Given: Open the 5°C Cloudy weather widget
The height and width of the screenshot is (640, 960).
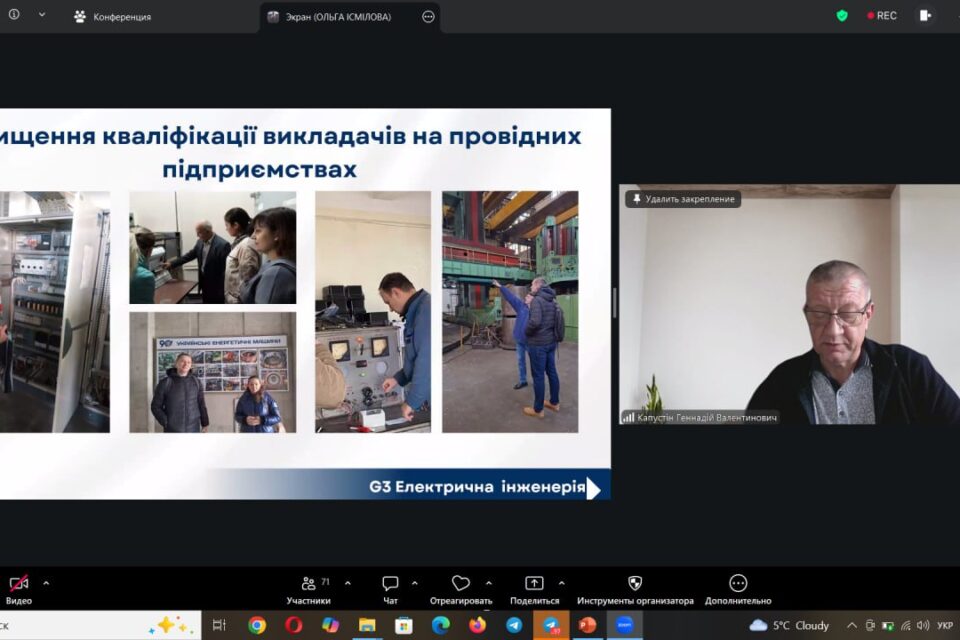Looking at the screenshot, I should pos(789,625).
